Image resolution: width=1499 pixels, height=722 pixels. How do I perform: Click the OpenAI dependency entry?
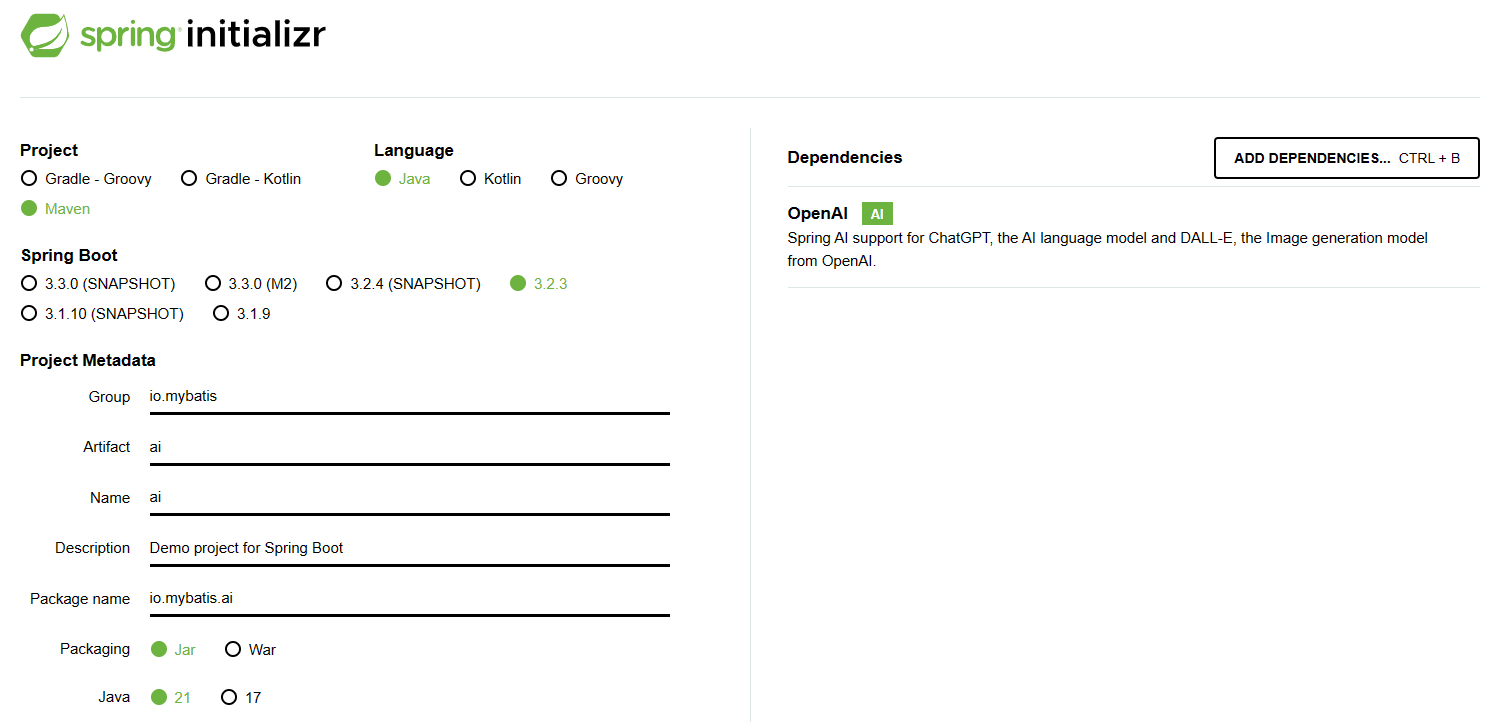tap(817, 214)
